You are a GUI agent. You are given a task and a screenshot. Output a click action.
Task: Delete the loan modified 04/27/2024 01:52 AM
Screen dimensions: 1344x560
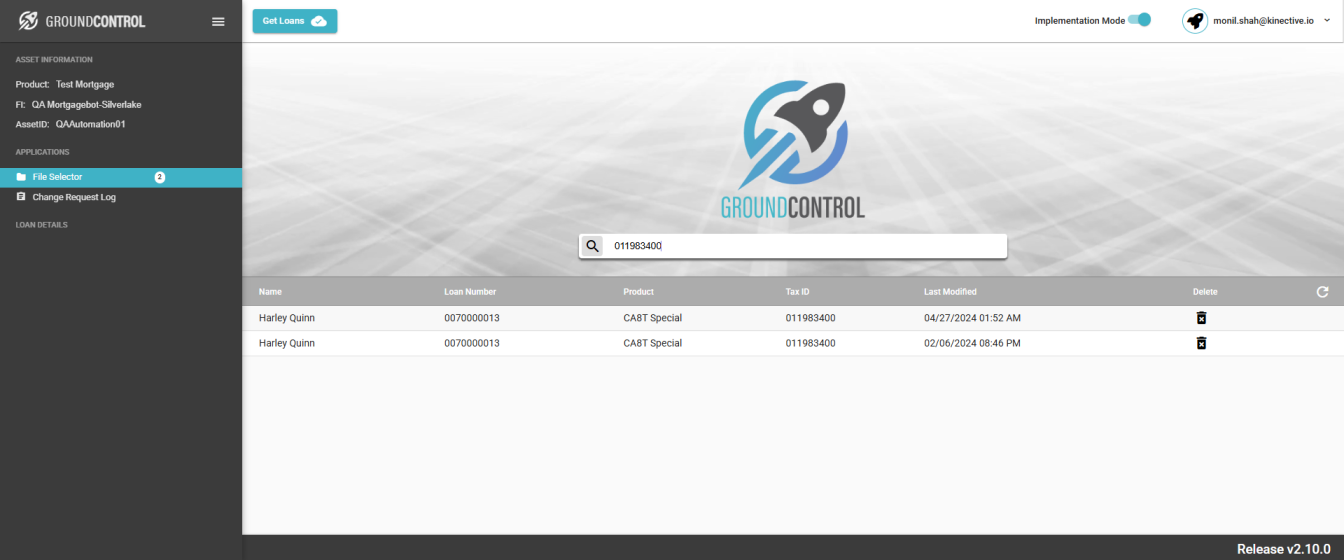pos(1202,318)
